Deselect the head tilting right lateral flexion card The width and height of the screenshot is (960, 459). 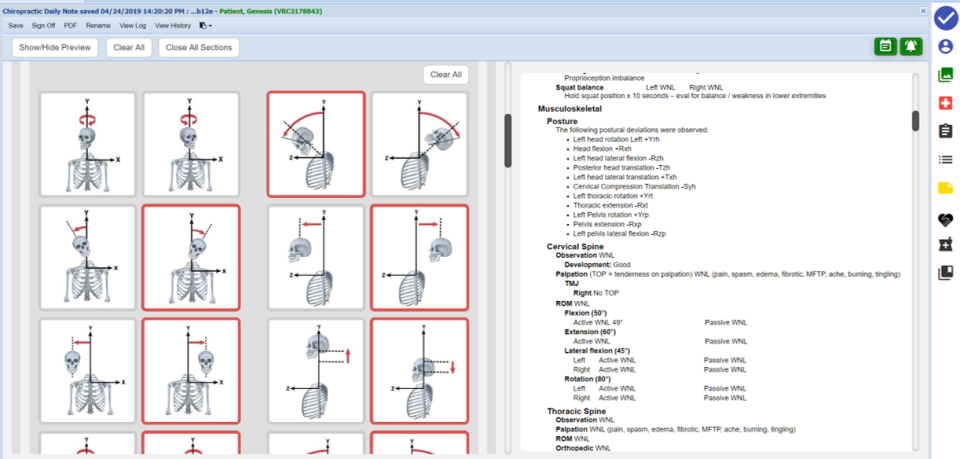[191, 258]
